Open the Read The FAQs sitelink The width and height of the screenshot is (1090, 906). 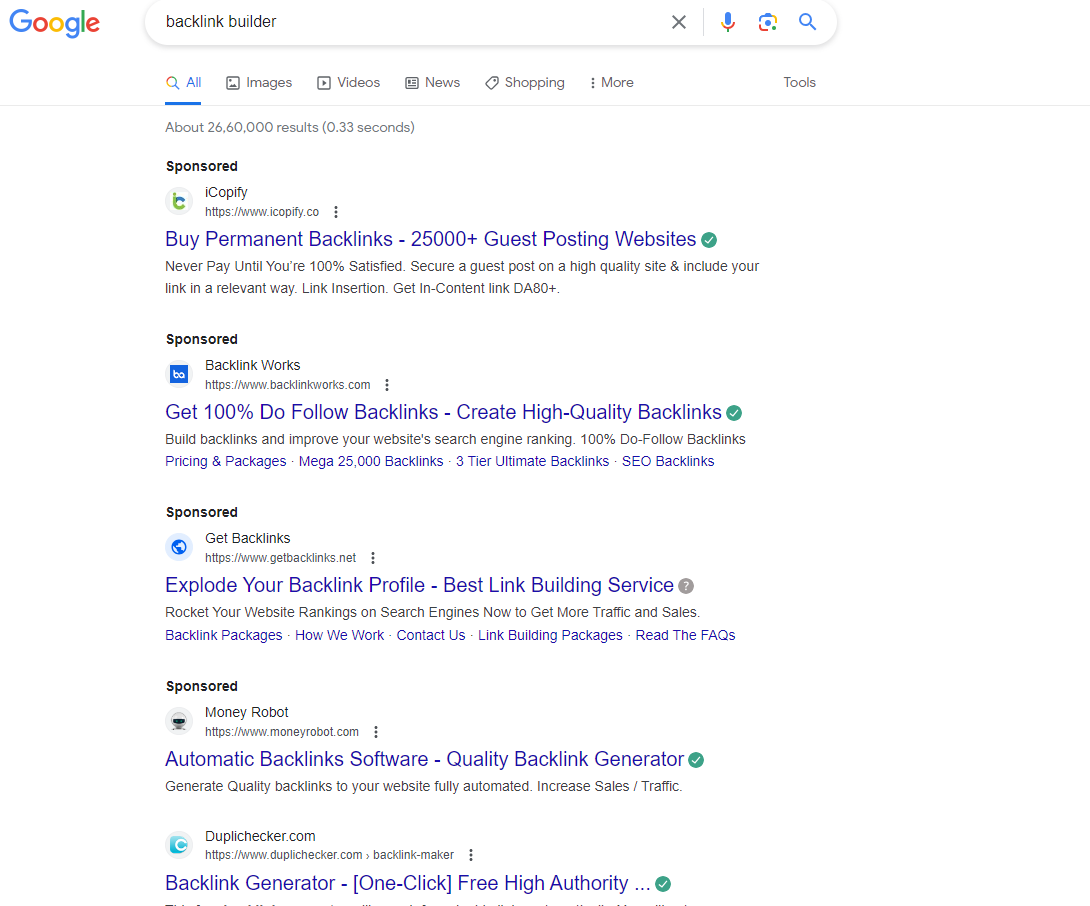coord(685,636)
